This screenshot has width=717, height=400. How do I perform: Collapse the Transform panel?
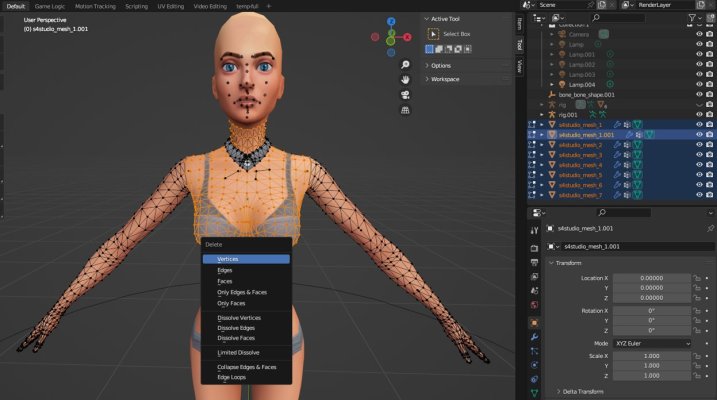[551, 263]
